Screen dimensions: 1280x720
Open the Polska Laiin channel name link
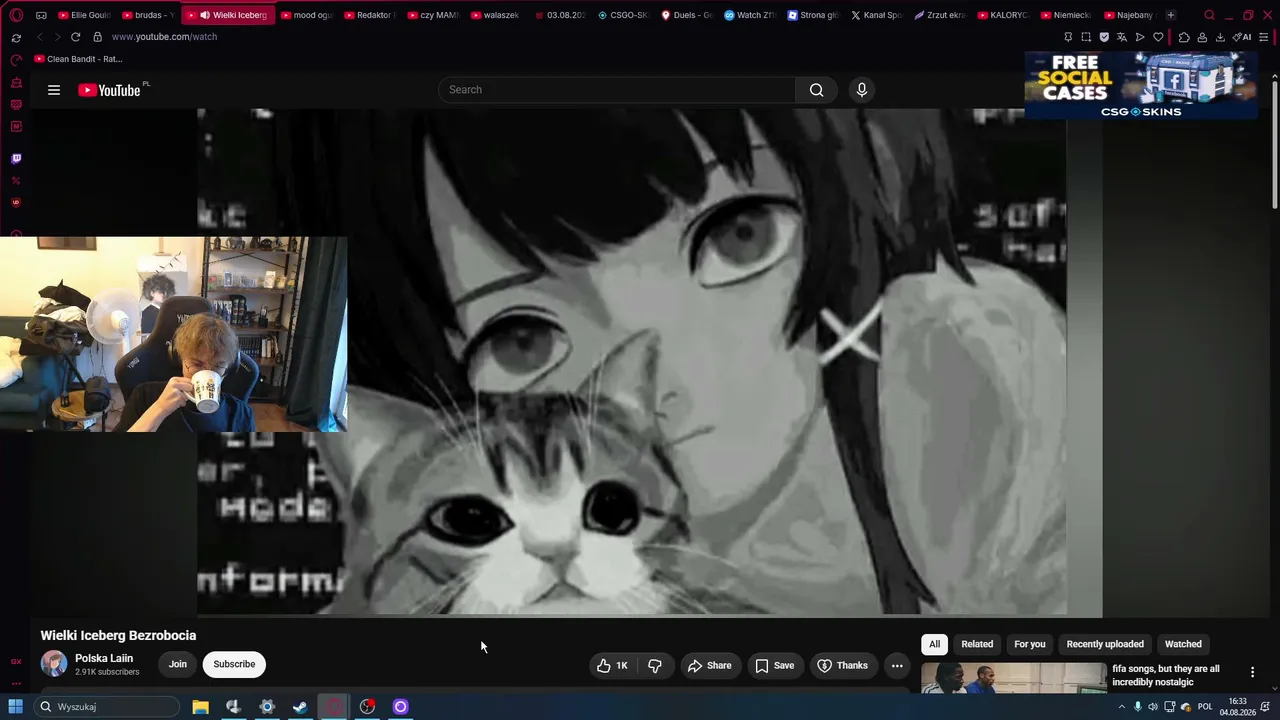[x=104, y=658]
